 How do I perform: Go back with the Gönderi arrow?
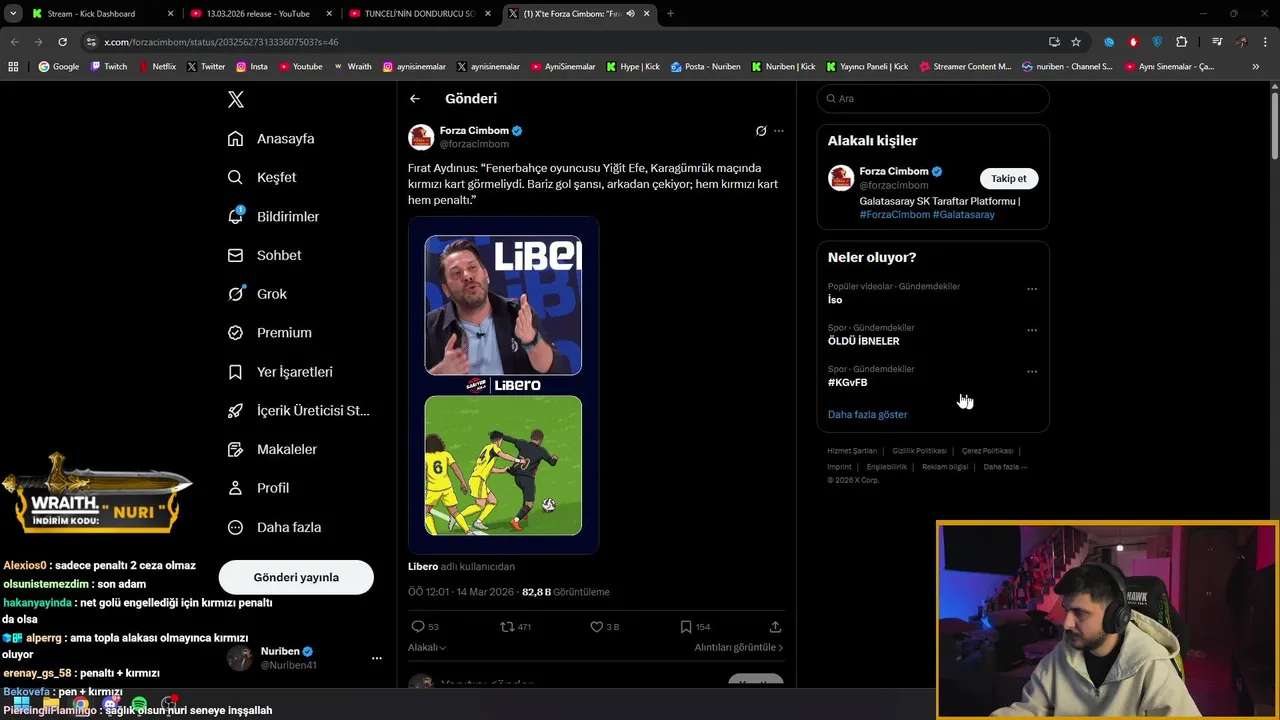[415, 99]
